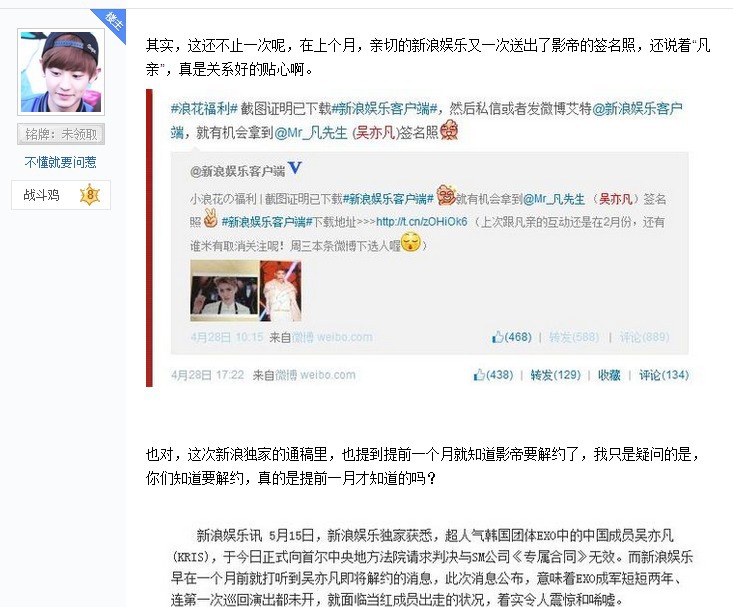The height and width of the screenshot is (607, 733).
Task: Click the 铭牌：未领取 badge button
Action: (61, 134)
